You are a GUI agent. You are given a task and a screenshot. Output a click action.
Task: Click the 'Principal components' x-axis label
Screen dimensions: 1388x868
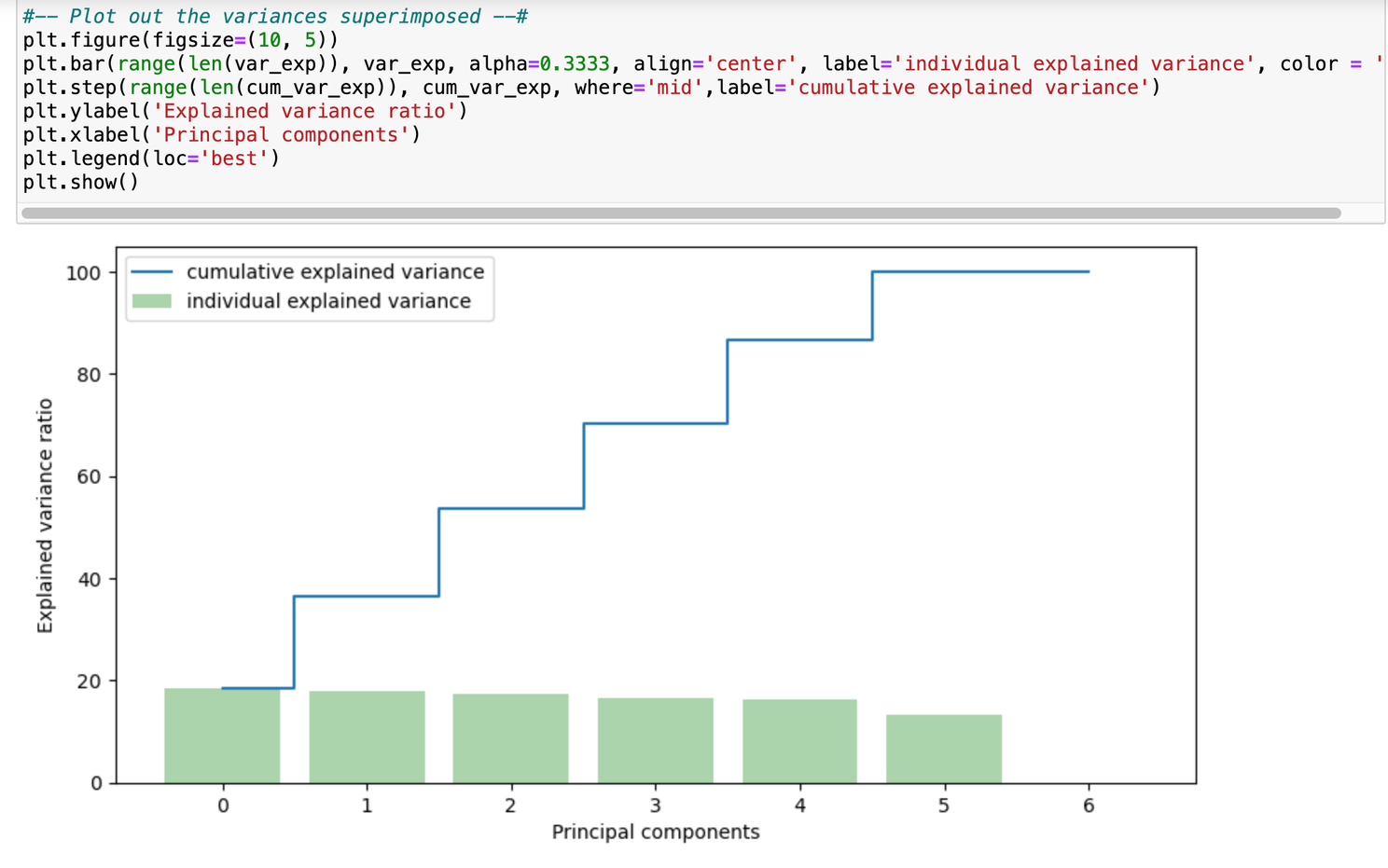pyautogui.click(x=655, y=832)
